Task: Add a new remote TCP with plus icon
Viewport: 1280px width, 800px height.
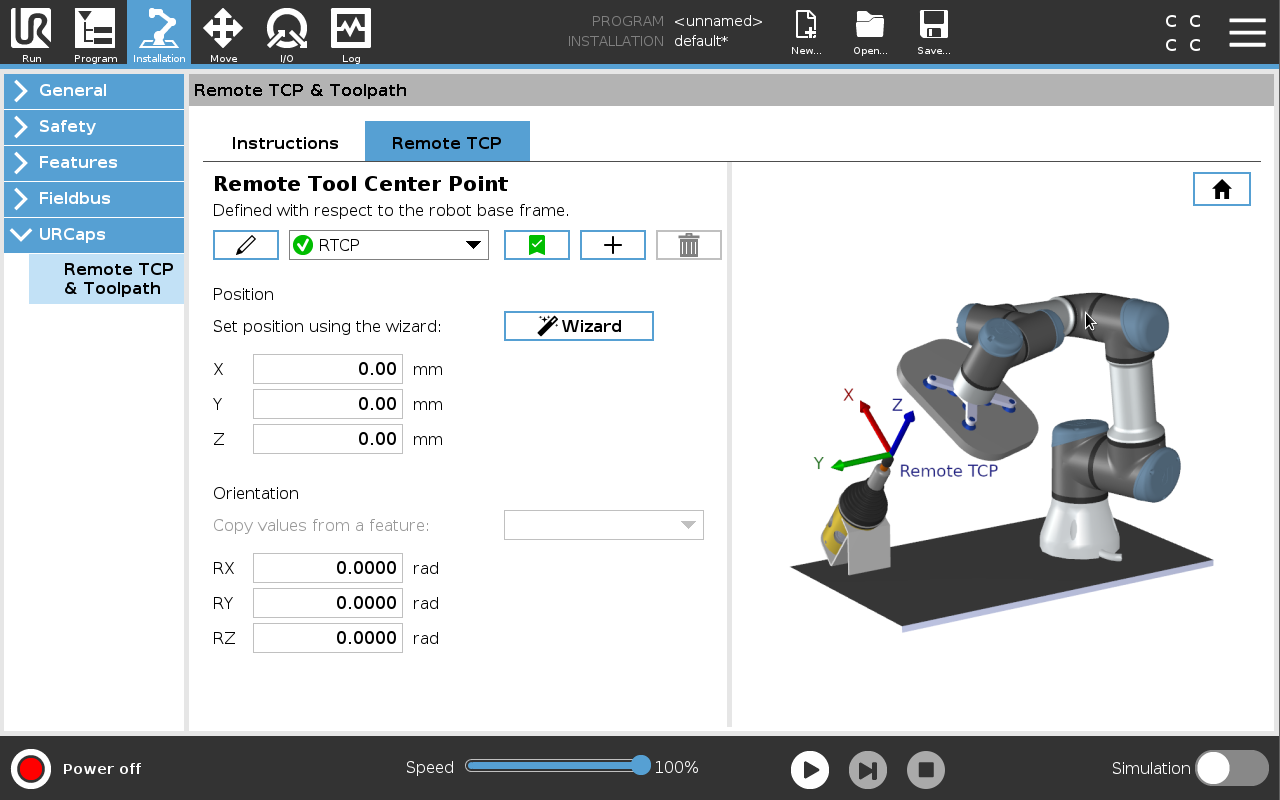Action: pos(613,245)
